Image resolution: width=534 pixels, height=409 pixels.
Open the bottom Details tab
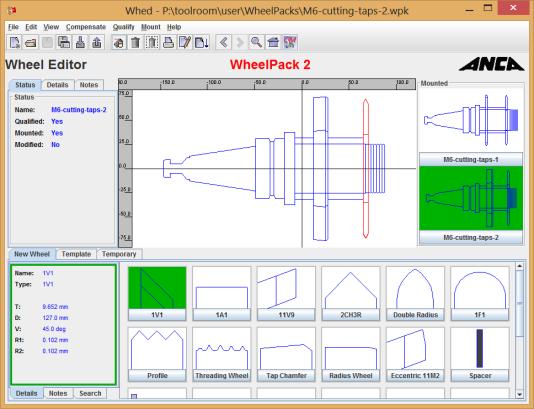tap(27, 393)
